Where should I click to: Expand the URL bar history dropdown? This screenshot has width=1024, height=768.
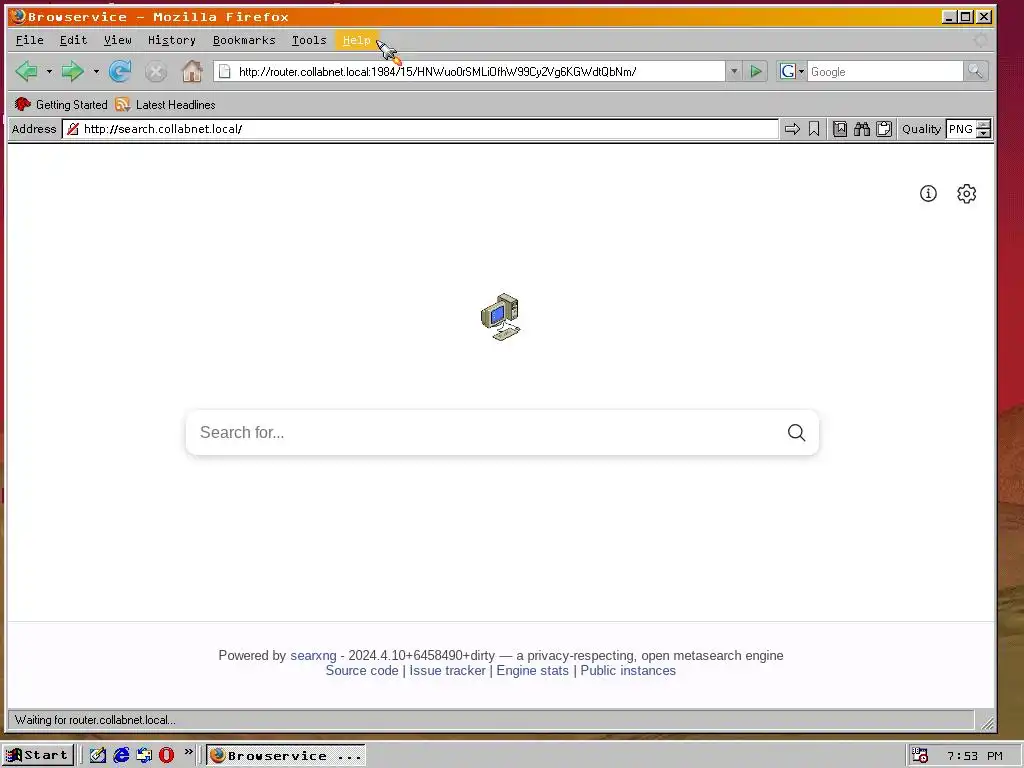point(734,71)
